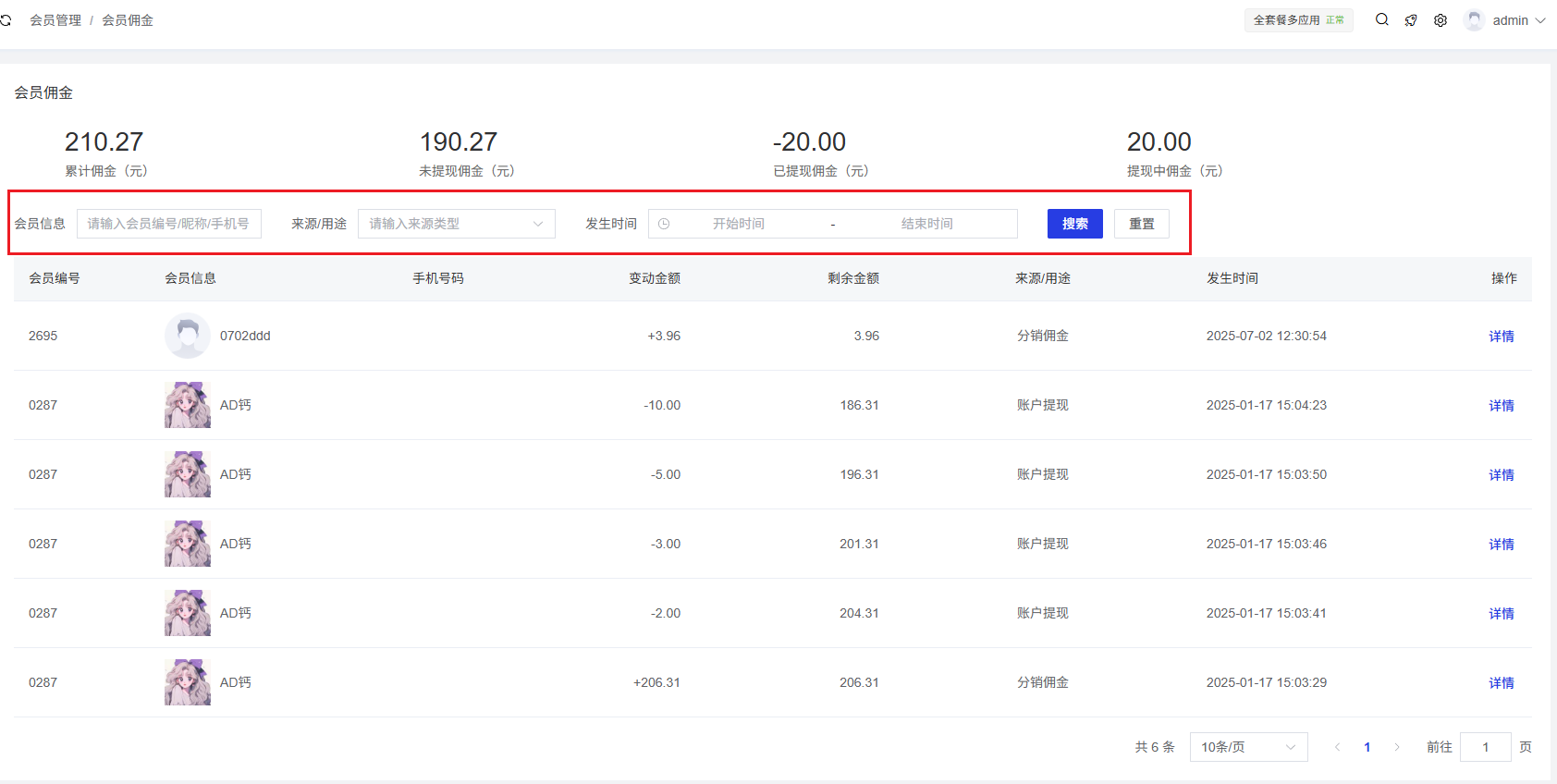Click the 全套餐多应用 status badge
This screenshot has height=784, width=1557.
pos(1298,20)
